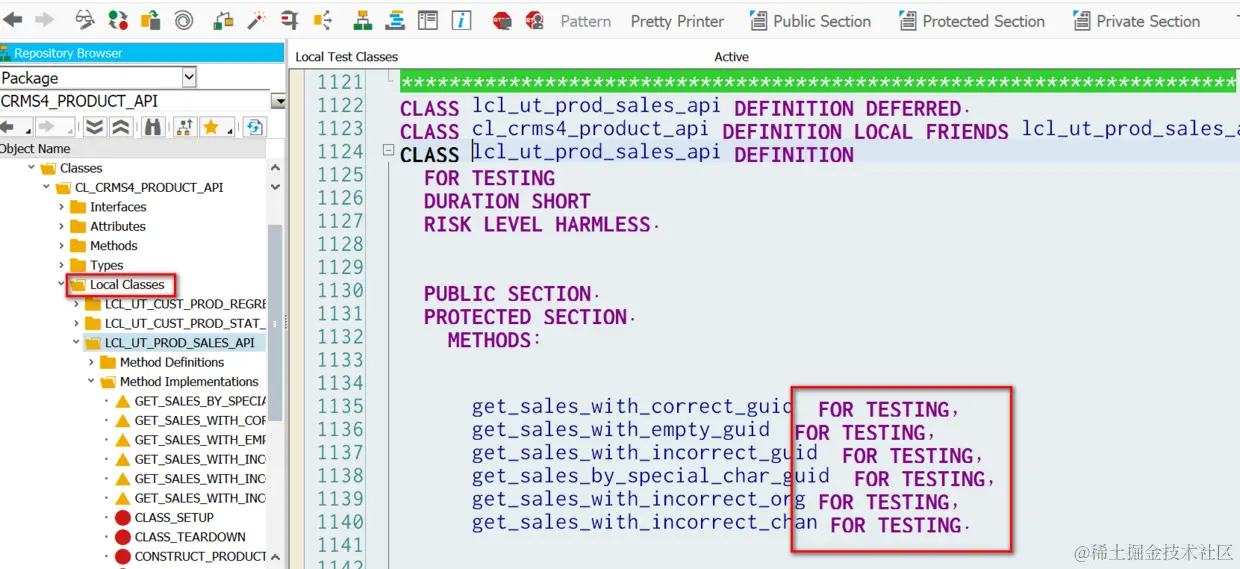Click the Pretty Printer button
This screenshot has height=569, width=1240.
click(677, 21)
